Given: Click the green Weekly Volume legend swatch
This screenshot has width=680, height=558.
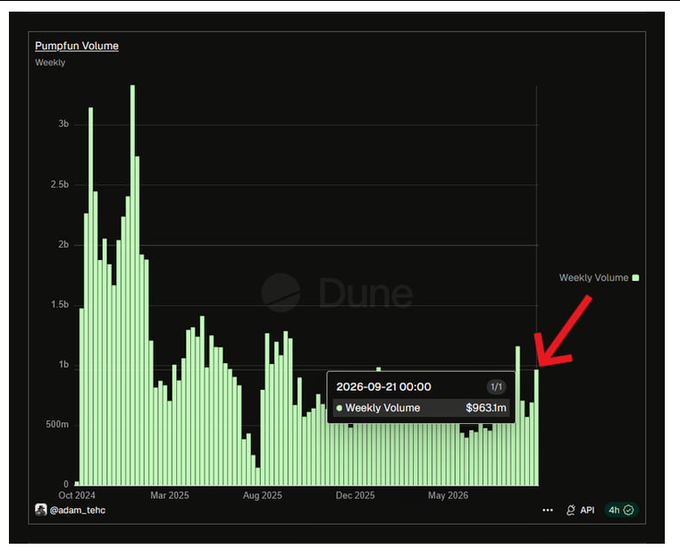Looking at the screenshot, I should click(x=636, y=277).
